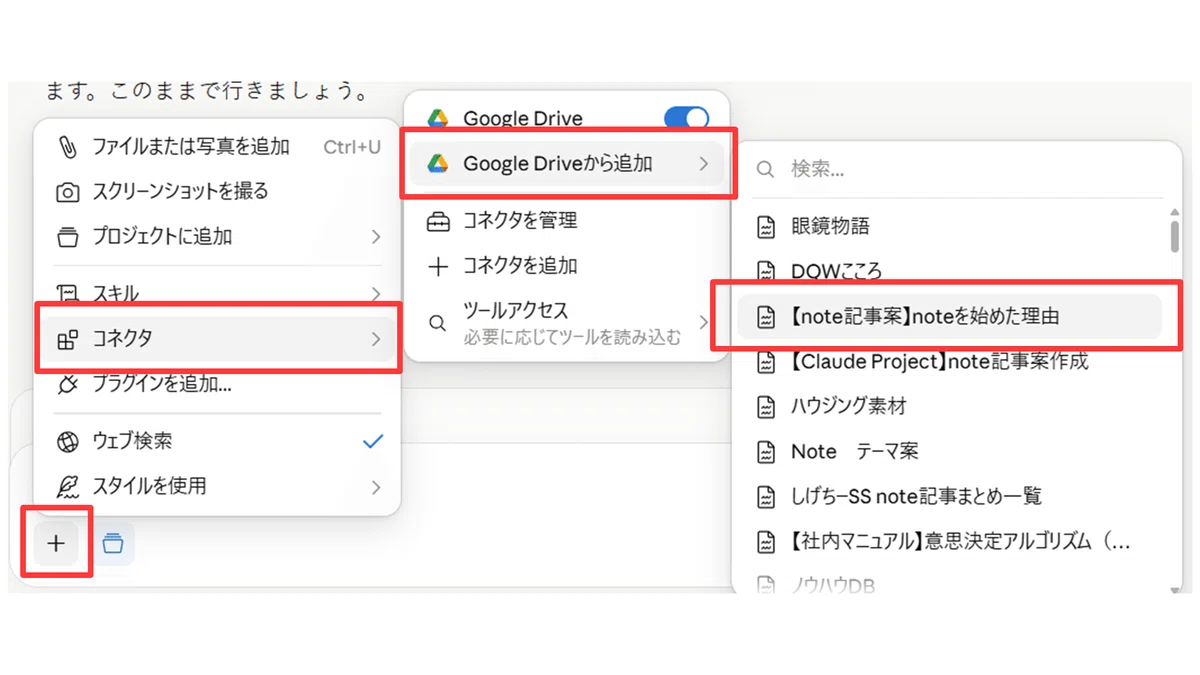Select file しげちーSS note記事まとめ一覧
This screenshot has height=675, width=1200.
tap(950, 497)
